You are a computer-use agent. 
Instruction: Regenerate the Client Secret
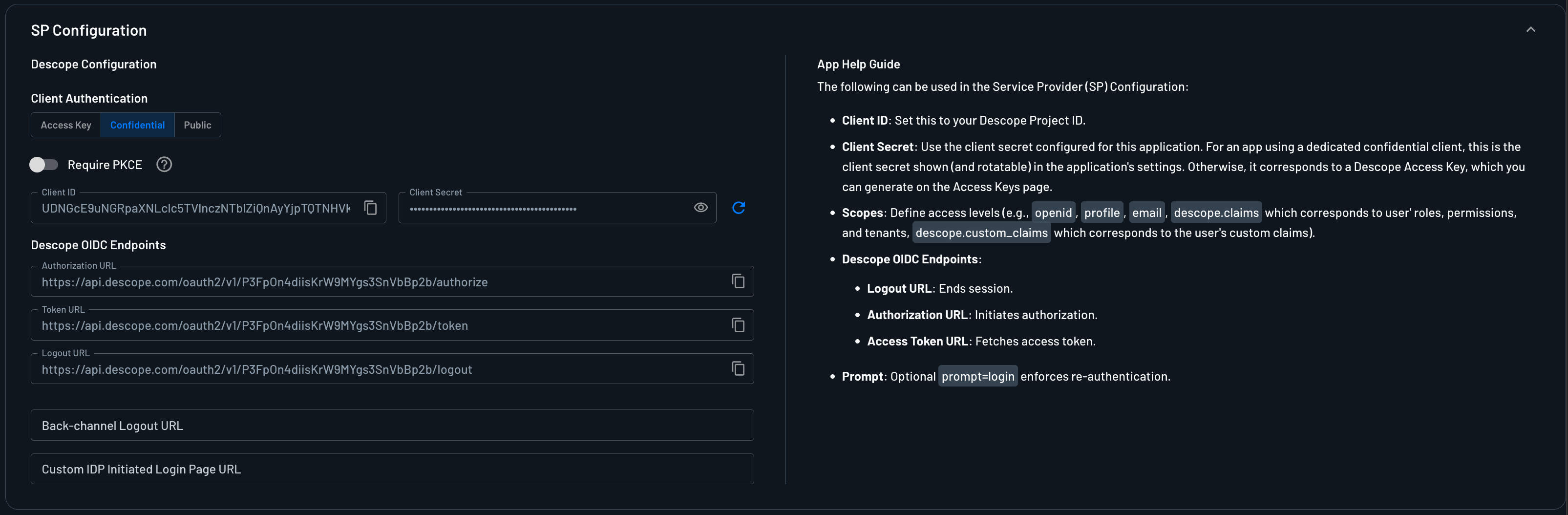[739, 208]
